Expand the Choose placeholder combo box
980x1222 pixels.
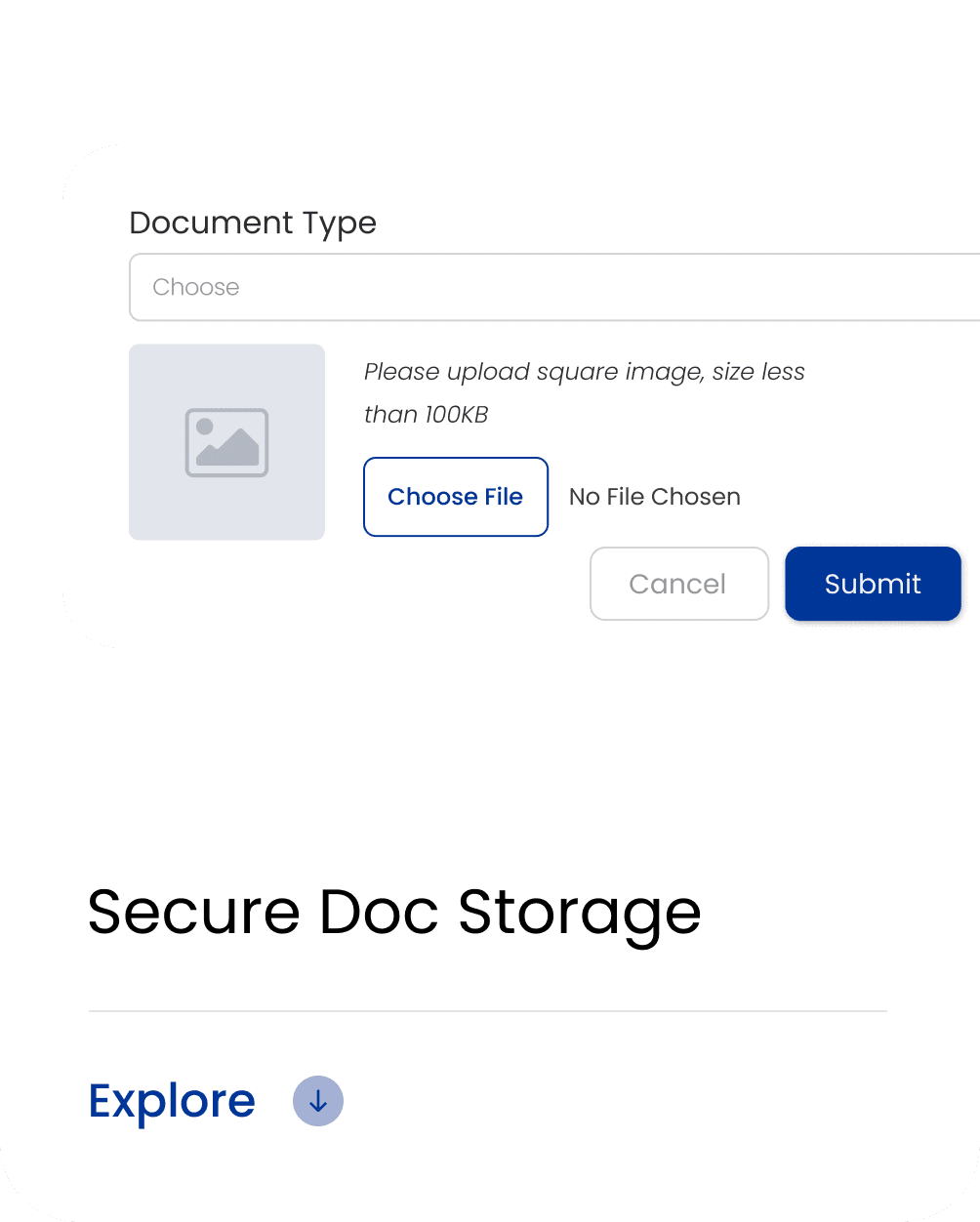point(554,287)
